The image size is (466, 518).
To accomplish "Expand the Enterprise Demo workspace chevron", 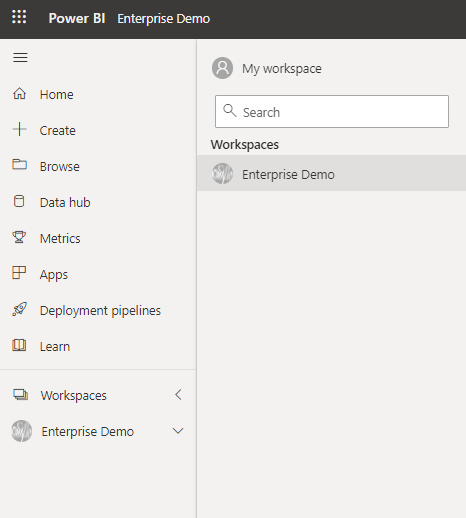I will click(x=178, y=431).
